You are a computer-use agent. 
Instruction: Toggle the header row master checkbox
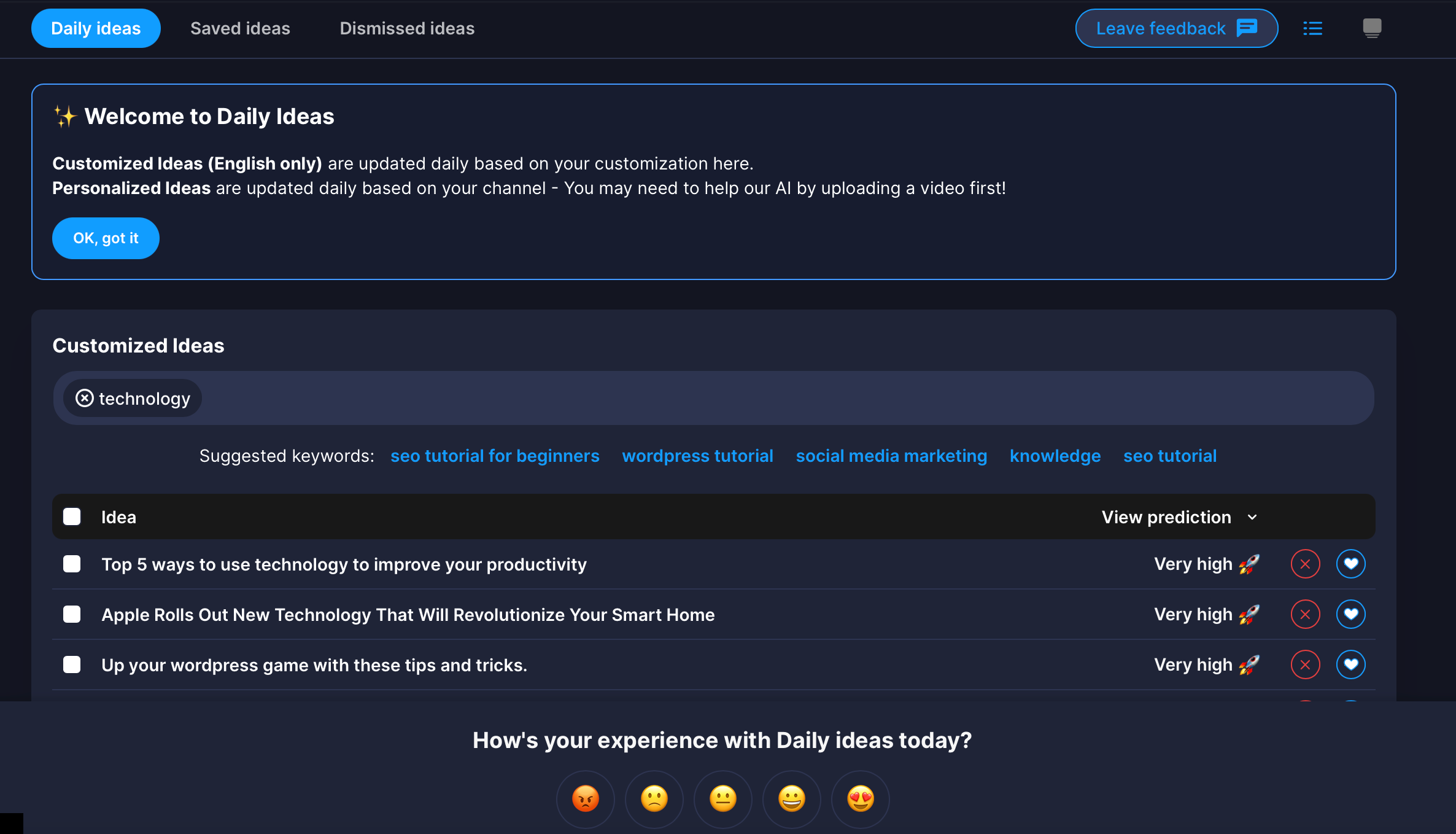[x=72, y=517]
